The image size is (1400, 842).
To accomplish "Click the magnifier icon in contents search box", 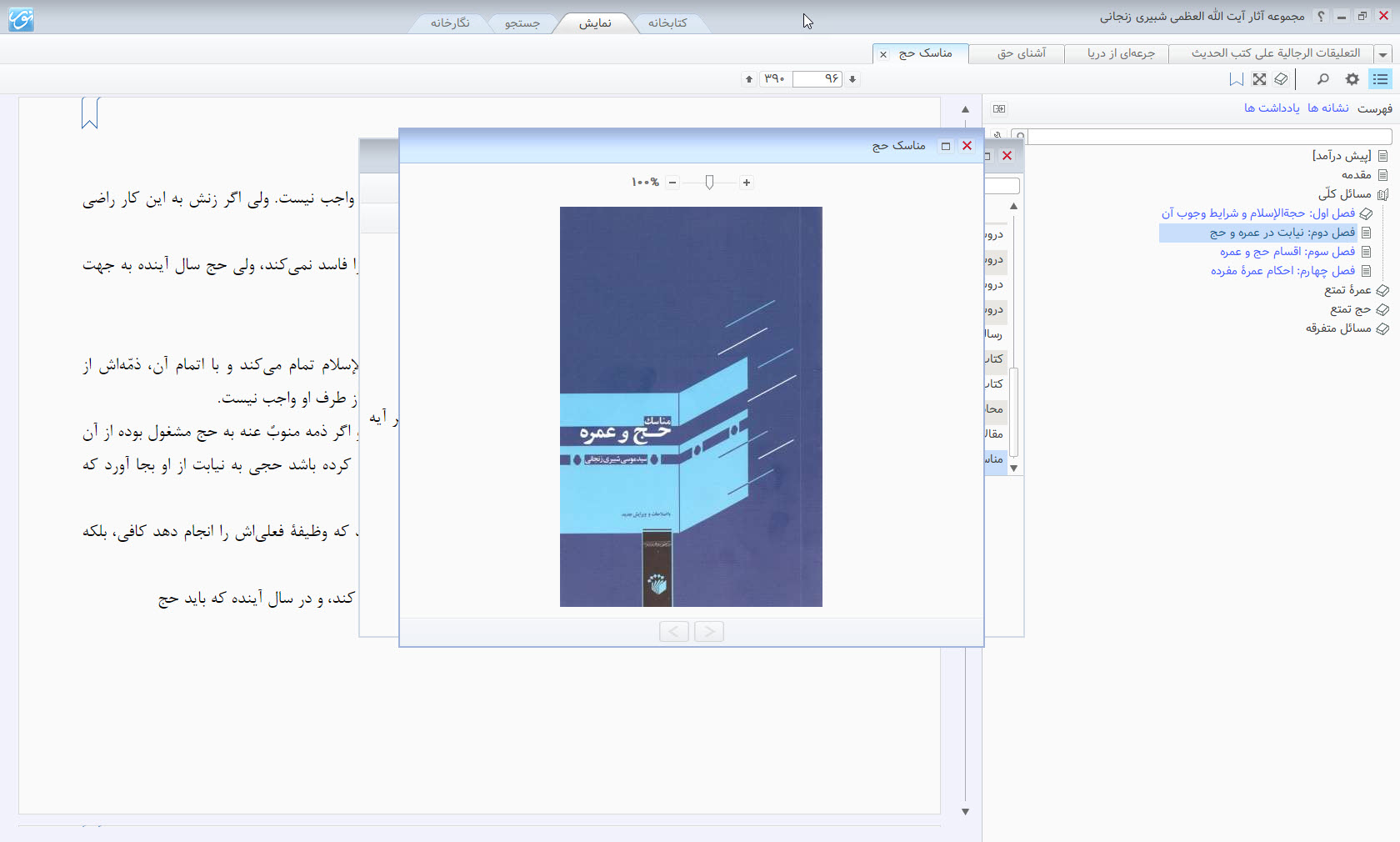I will (1019, 137).
